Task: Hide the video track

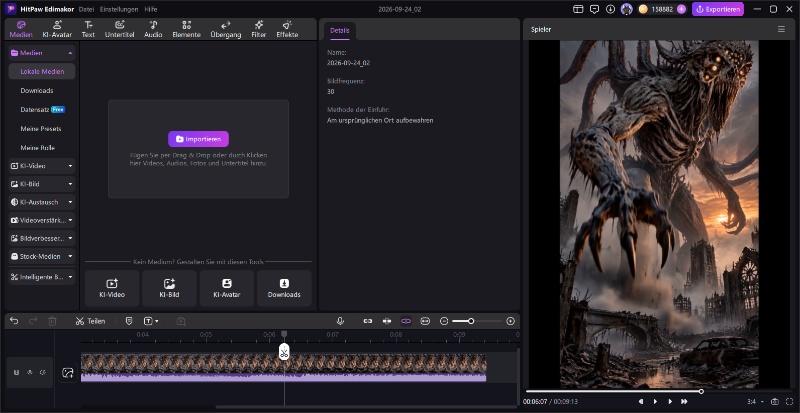Action: point(30,373)
